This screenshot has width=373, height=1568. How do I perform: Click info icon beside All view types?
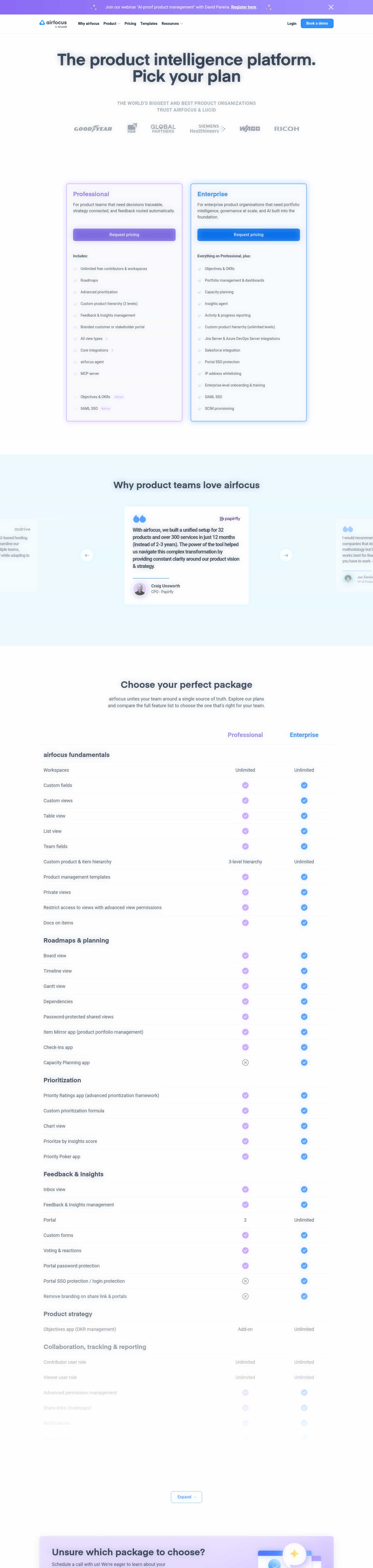pos(107,338)
